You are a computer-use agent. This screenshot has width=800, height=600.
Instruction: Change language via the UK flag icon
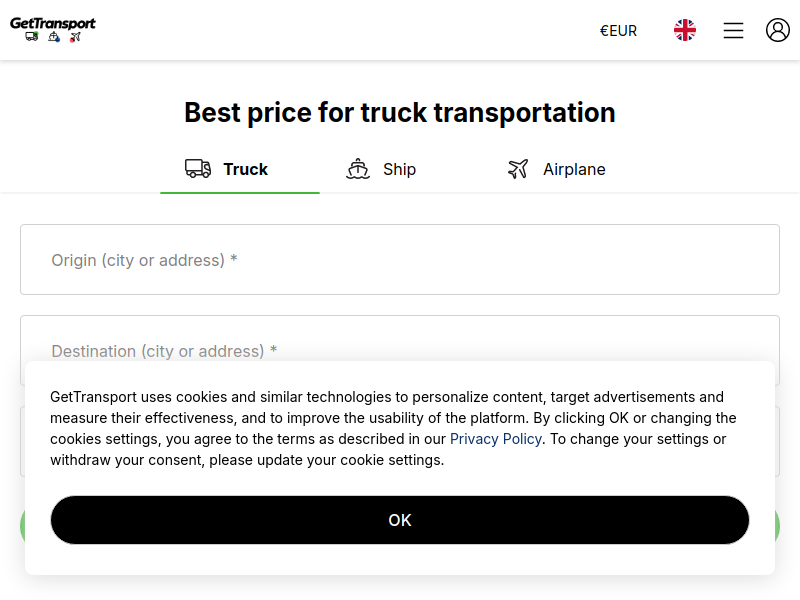click(x=685, y=30)
